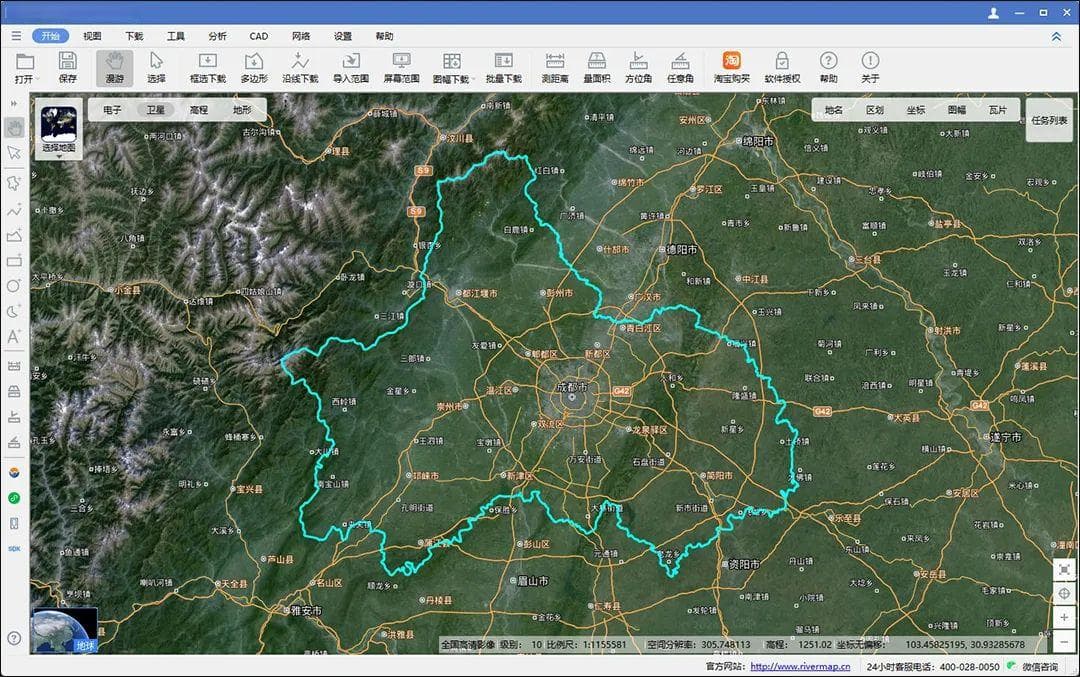Select the 量面积 area measure tool
This screenshot has height=677, width=1080.
pos(596,68)
